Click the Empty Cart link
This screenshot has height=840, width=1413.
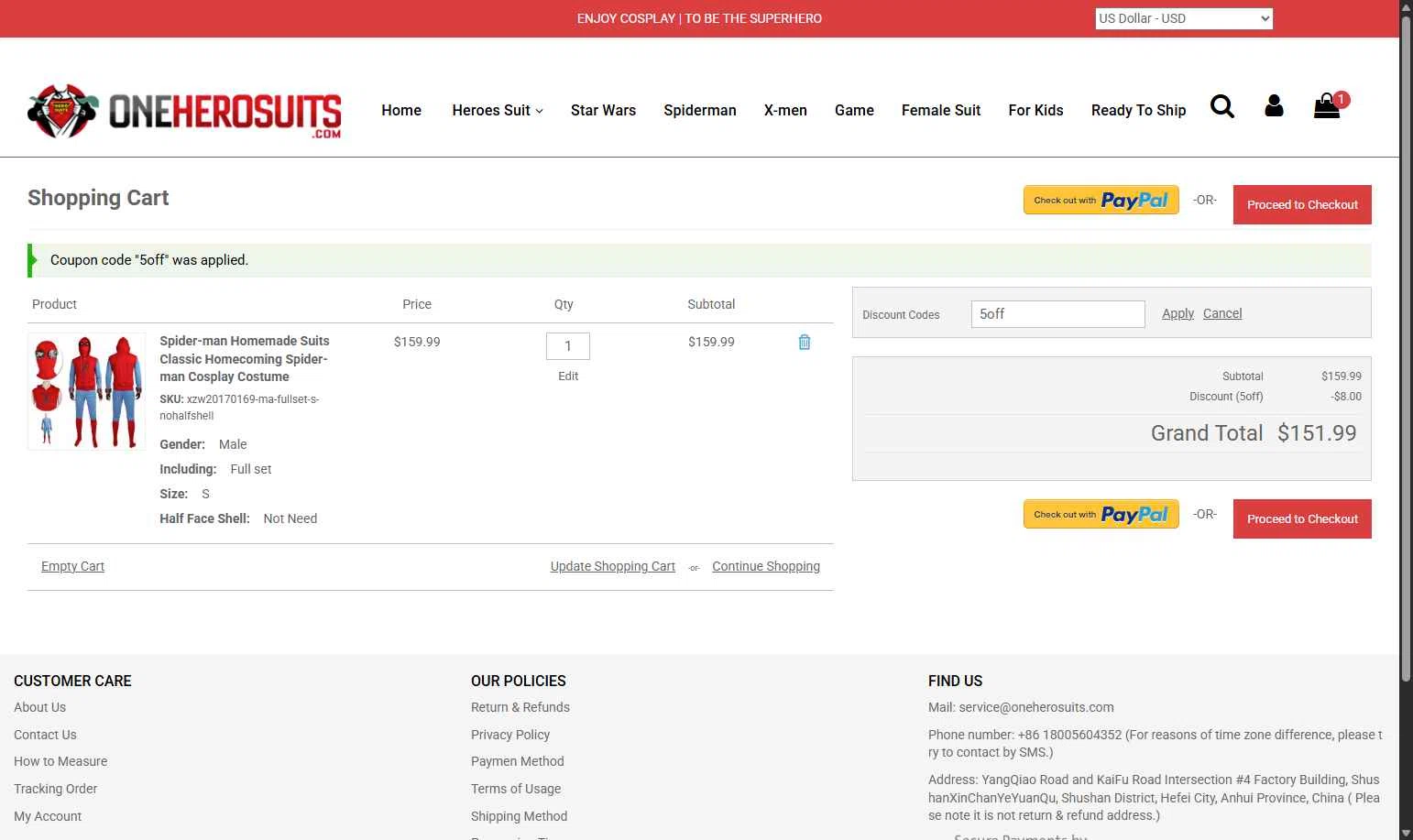[72, 566]
